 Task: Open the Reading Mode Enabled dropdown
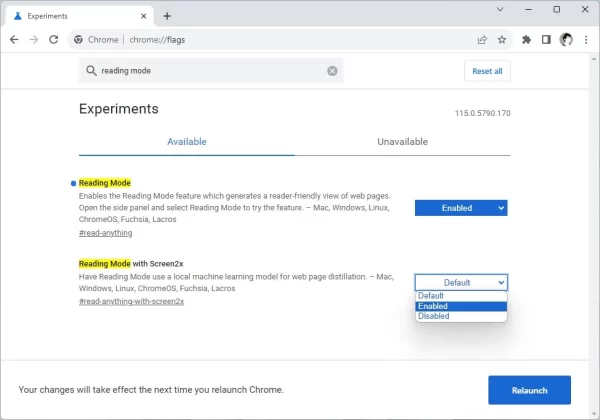461,208
